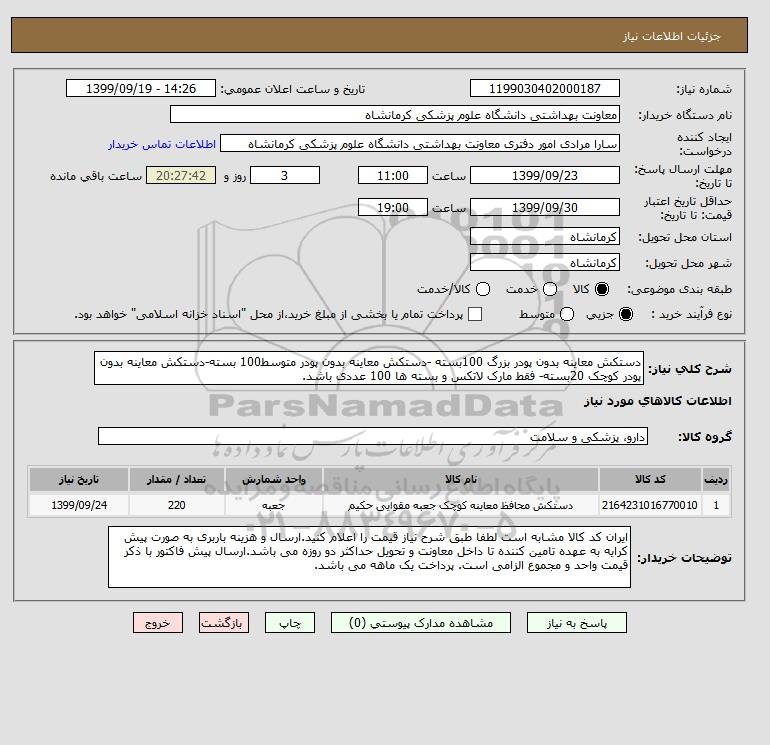Screen dimensions: 770x745
Task: Select the متوسط purchase type radio
Action: point(567,314)
